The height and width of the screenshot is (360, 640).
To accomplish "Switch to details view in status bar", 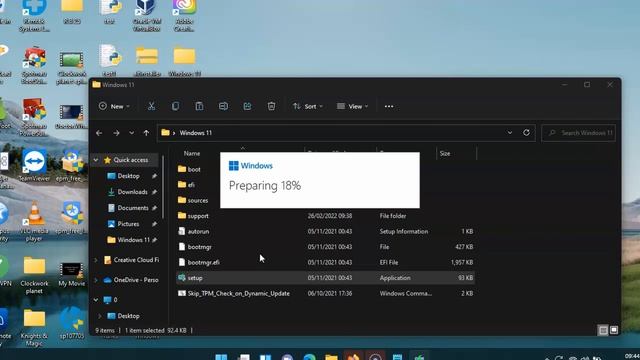I will tap(603, 330).
